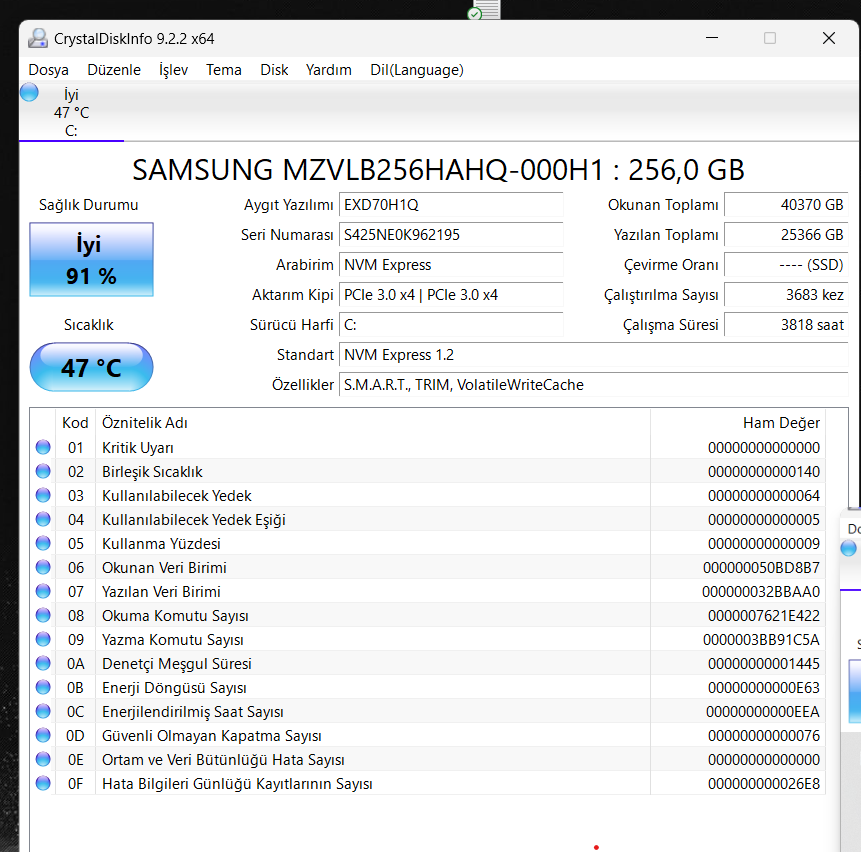Click the Kod column header
The height and width of the screenshot is (852, 861).
(x=75, y=423)
